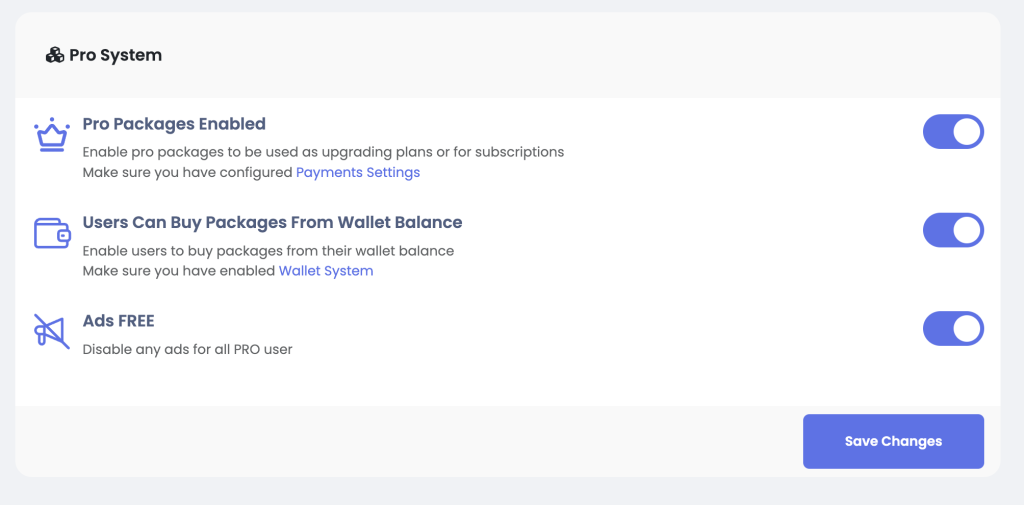Click the crown icon for Pro Packages
The image size is (1024, 505).
(52, 135)
